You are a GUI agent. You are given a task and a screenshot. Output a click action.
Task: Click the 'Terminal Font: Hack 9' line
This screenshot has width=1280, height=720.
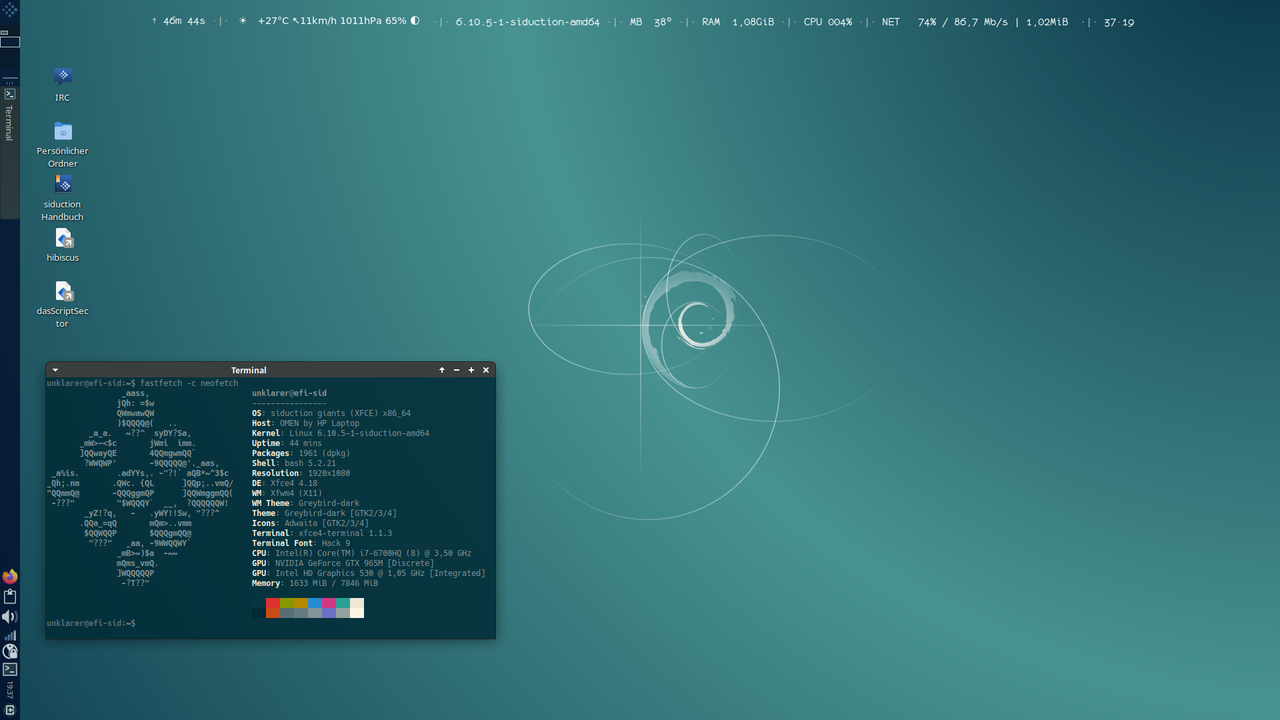tap(301, 543)
